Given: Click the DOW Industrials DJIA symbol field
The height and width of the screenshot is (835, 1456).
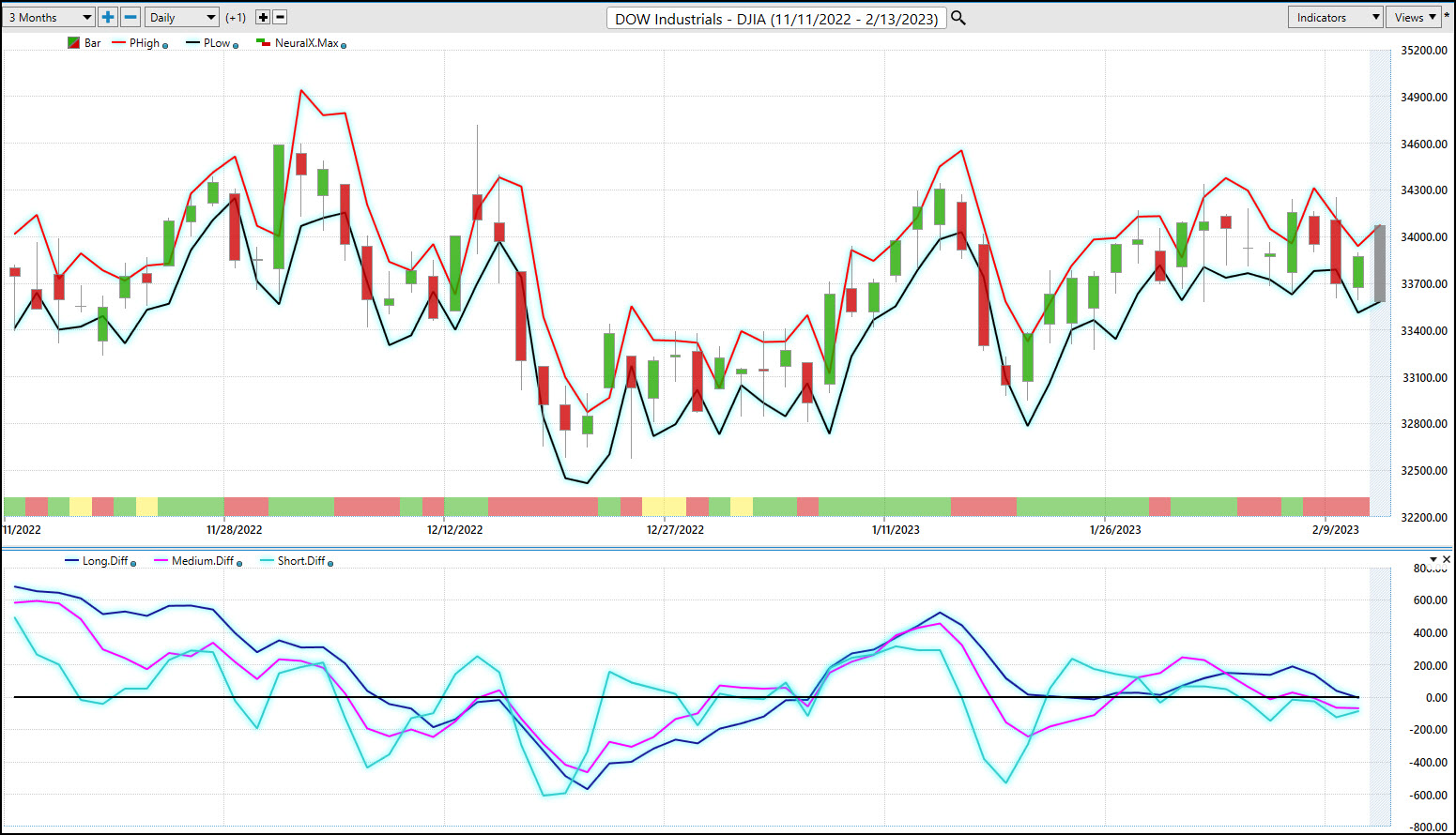Looking at the screenshot, I should (x=776, y=18).
